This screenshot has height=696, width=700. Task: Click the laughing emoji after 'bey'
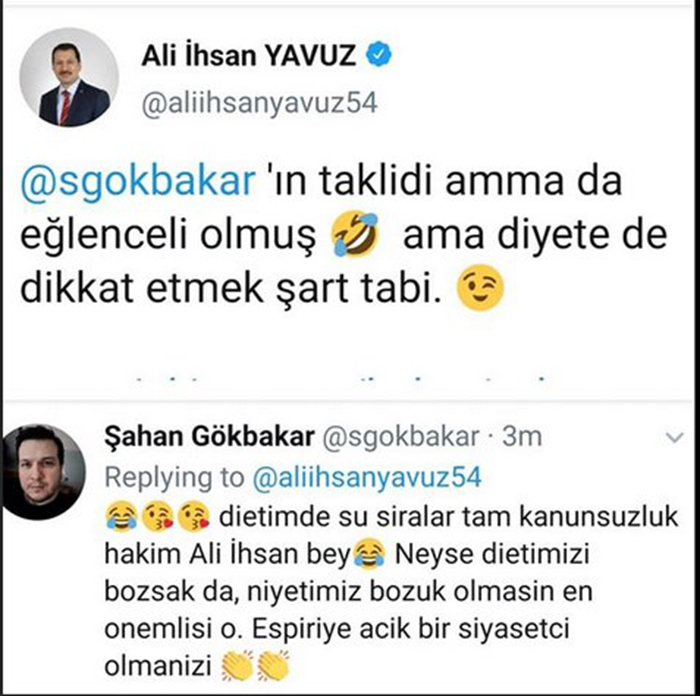tap(369, 554)
